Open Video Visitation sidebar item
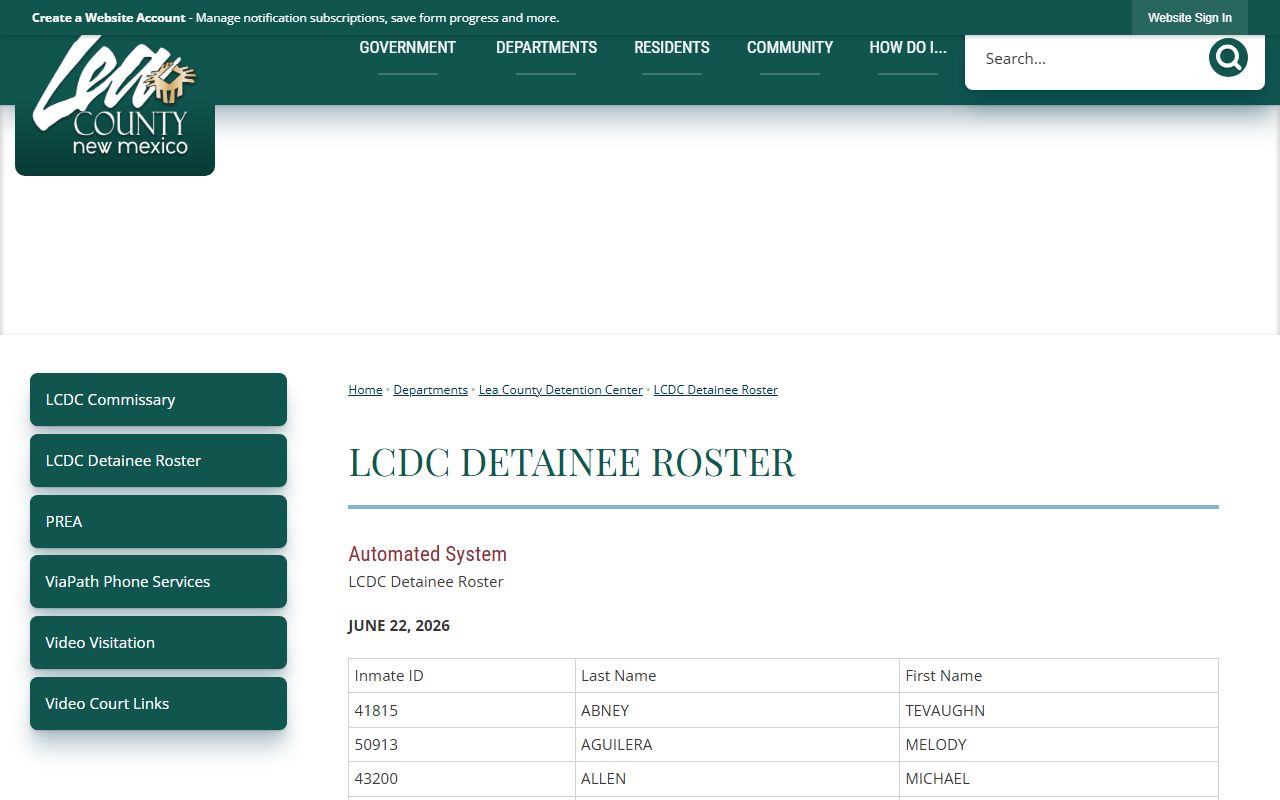Viewport: 1280px width, 800px height. (x=158, y=643)
